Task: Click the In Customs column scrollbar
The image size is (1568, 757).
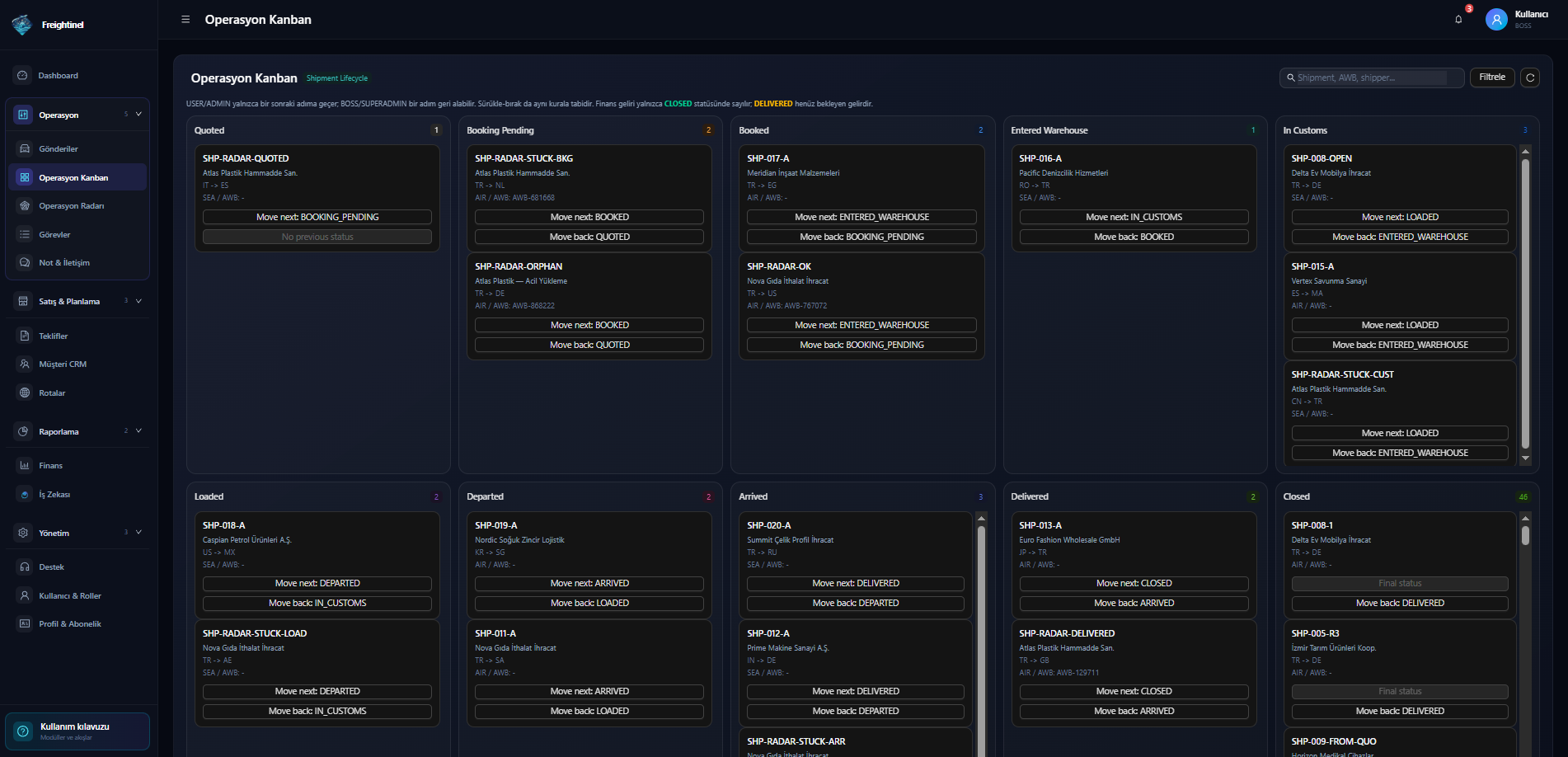Action: pyautogui.click(x=1525, y=303)
